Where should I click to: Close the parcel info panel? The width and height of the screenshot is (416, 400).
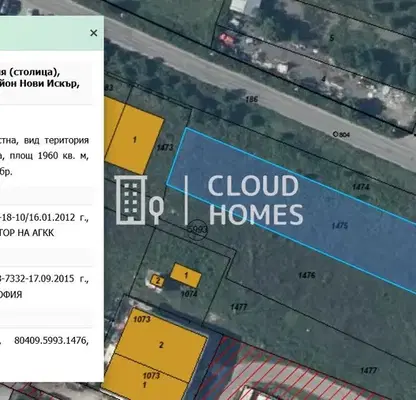pos(94,33)
